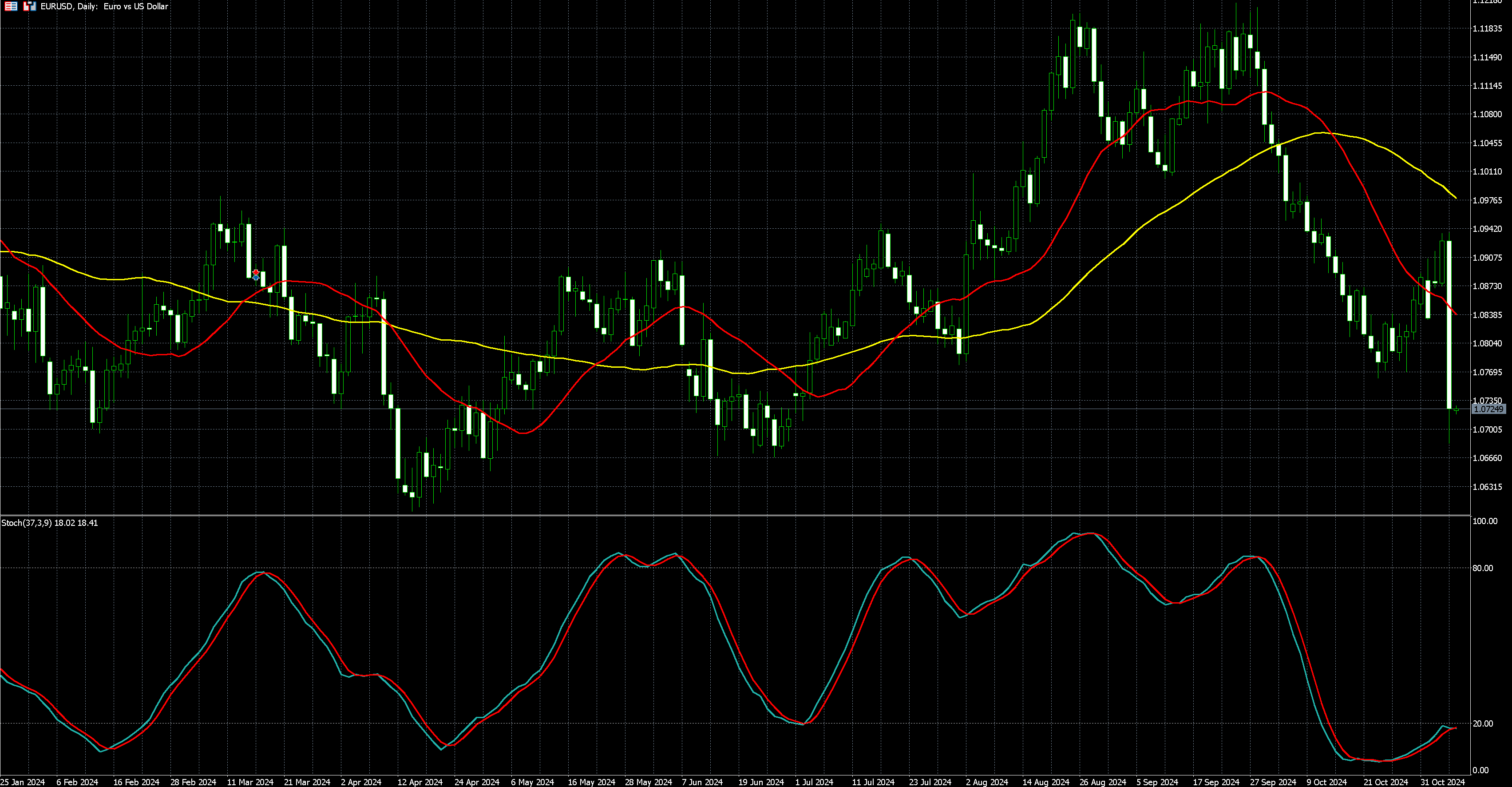Select the current price label 1.07249
Image resolution: width=1512 pixels, height=787 pixels.
(1488, 409)
